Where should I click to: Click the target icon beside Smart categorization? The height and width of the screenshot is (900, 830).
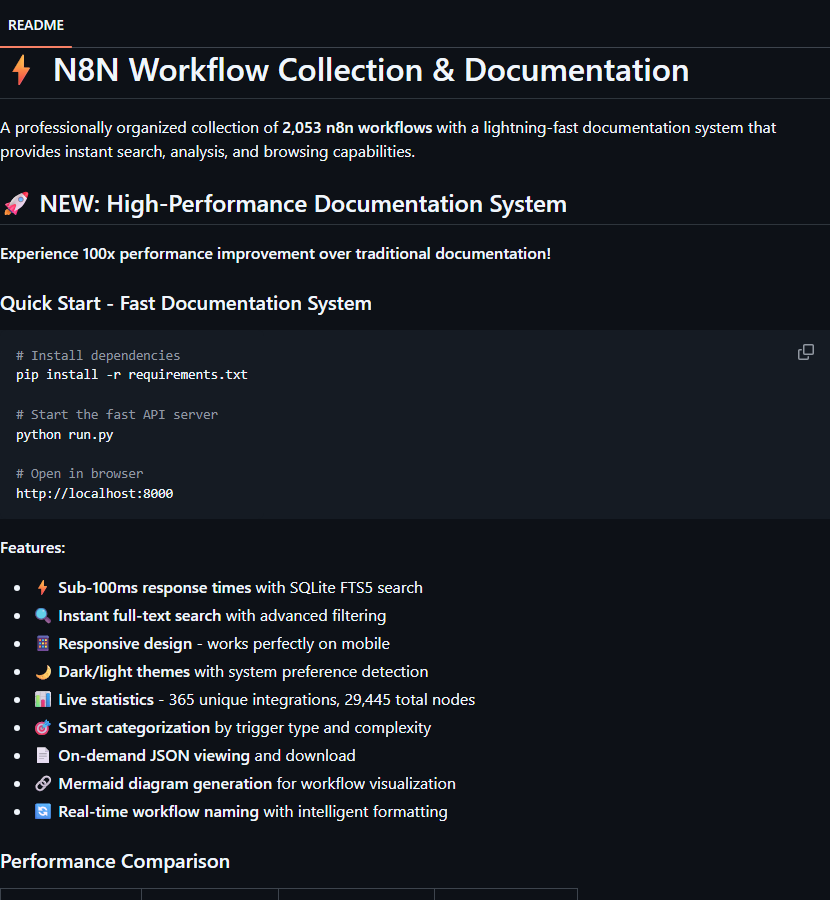pyautogui.click(x=42, y=727)
